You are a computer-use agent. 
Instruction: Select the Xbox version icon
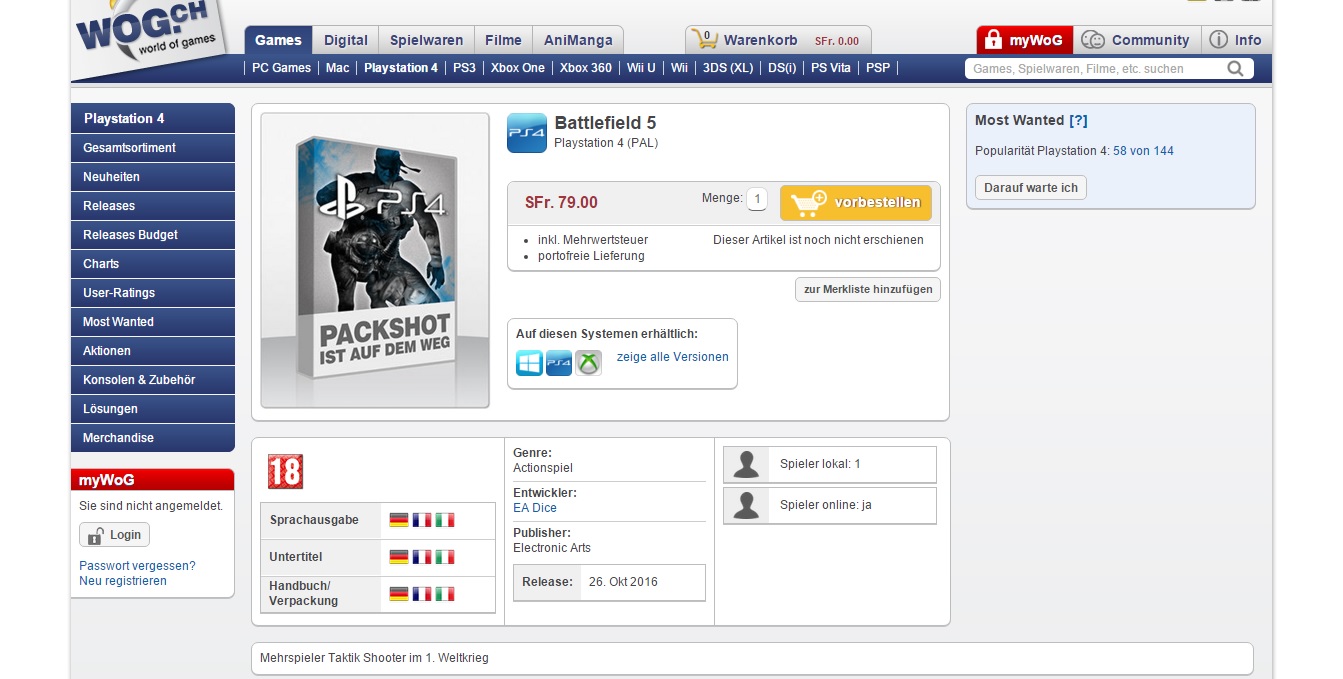pos(589,363)
